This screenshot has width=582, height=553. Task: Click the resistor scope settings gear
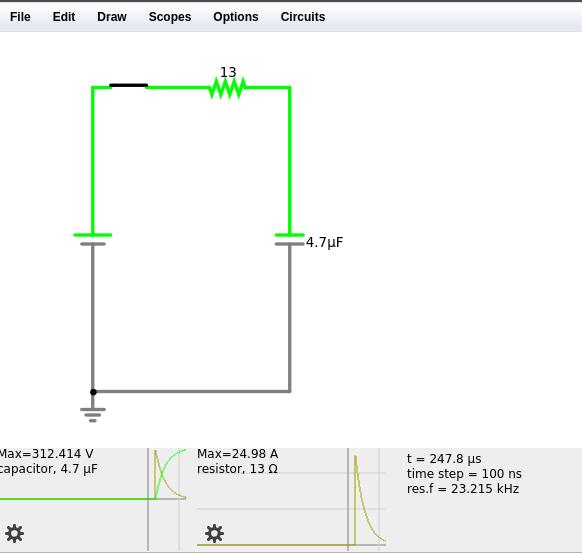click(215, 533)
